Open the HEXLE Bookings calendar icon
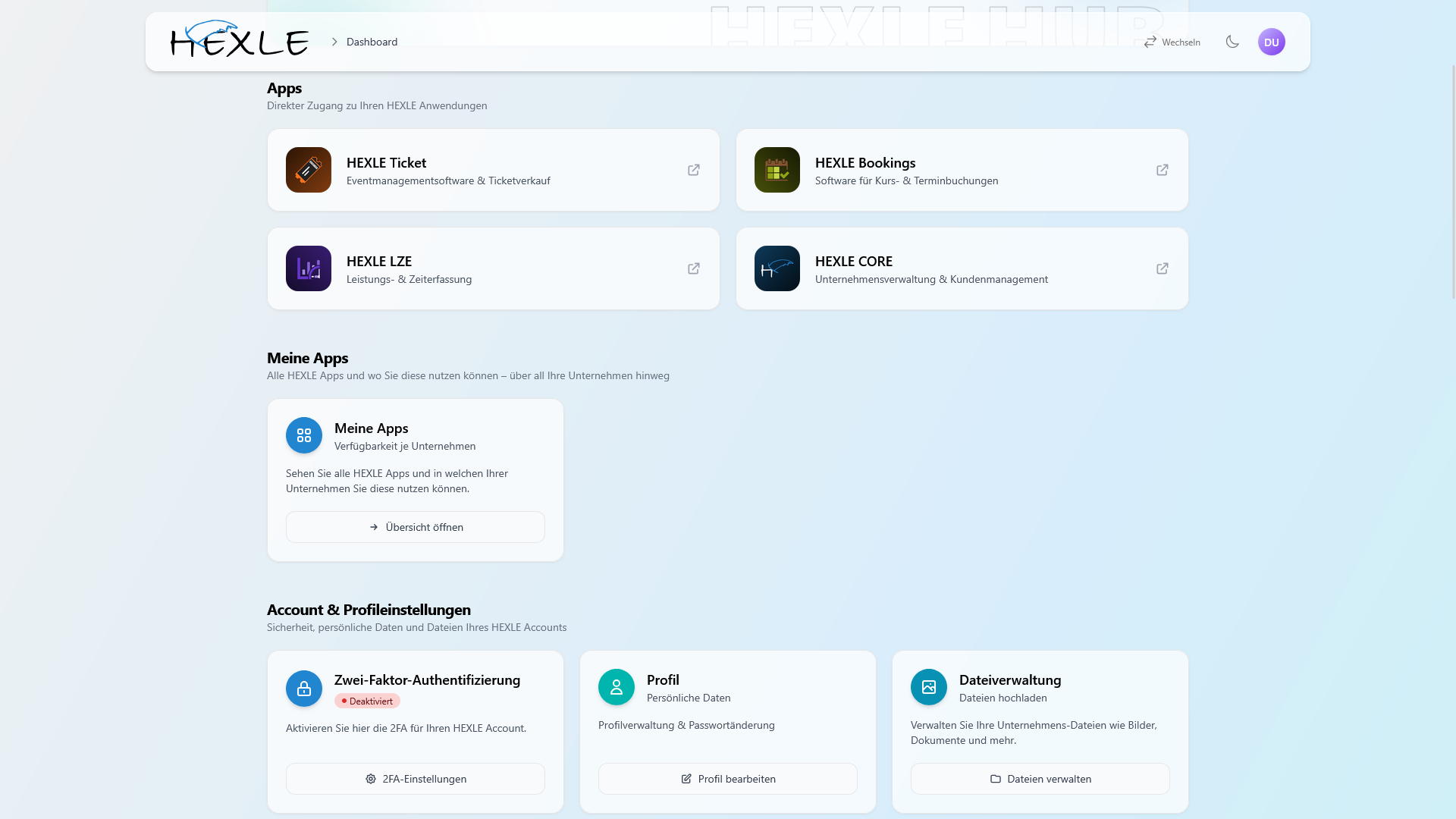Screen dimensions: 1456x819 [777, 170]
